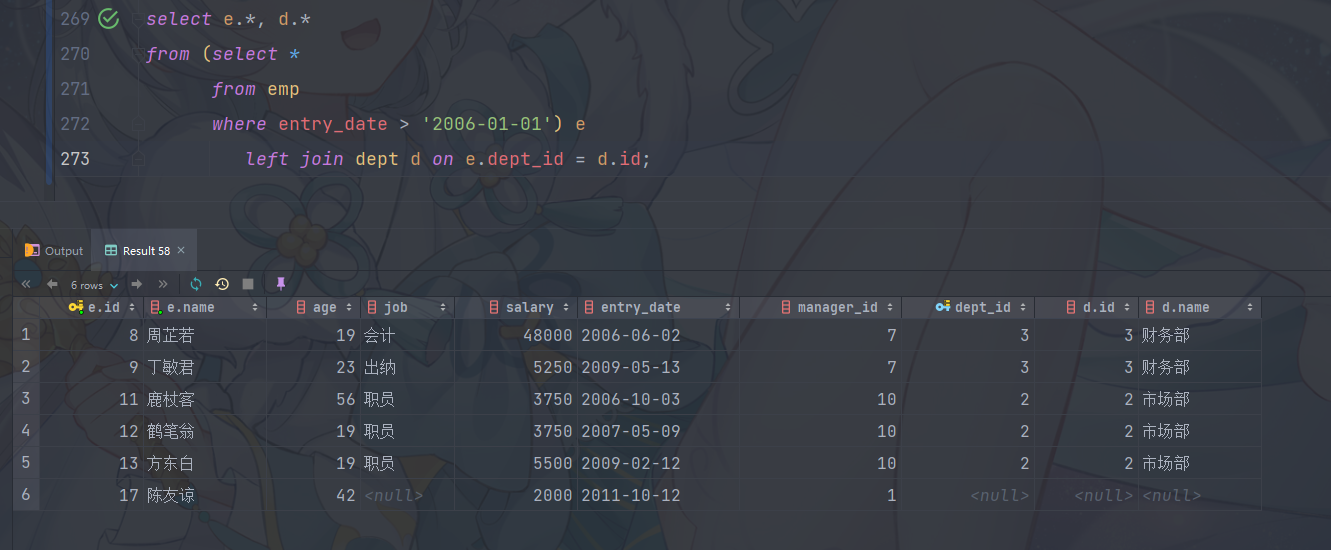The image size is (1331, 550).
Task: Click the entry date cell 2006-10-03
Action: tap(658, 399)
